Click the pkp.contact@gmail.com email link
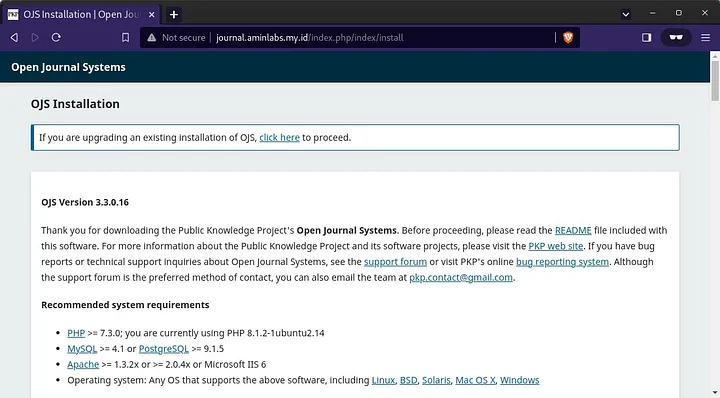The height and width of the screenshot is (398, 720). click(461, 277)
